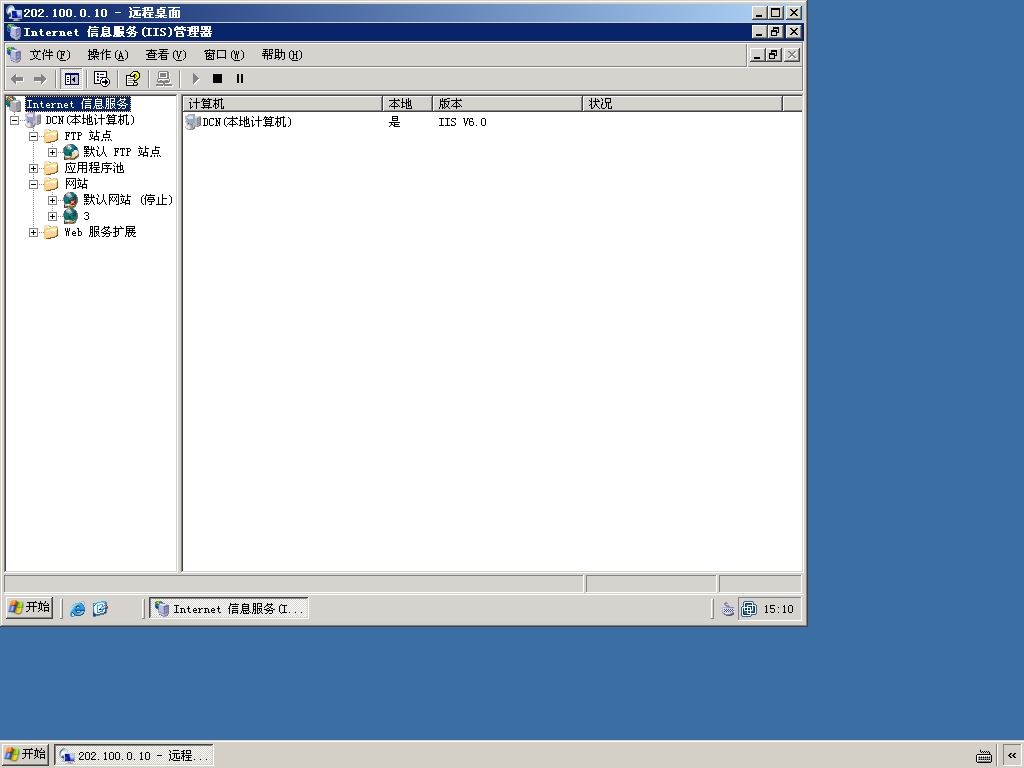Select the 网站 folder in the tree

[x=76, y=184]
